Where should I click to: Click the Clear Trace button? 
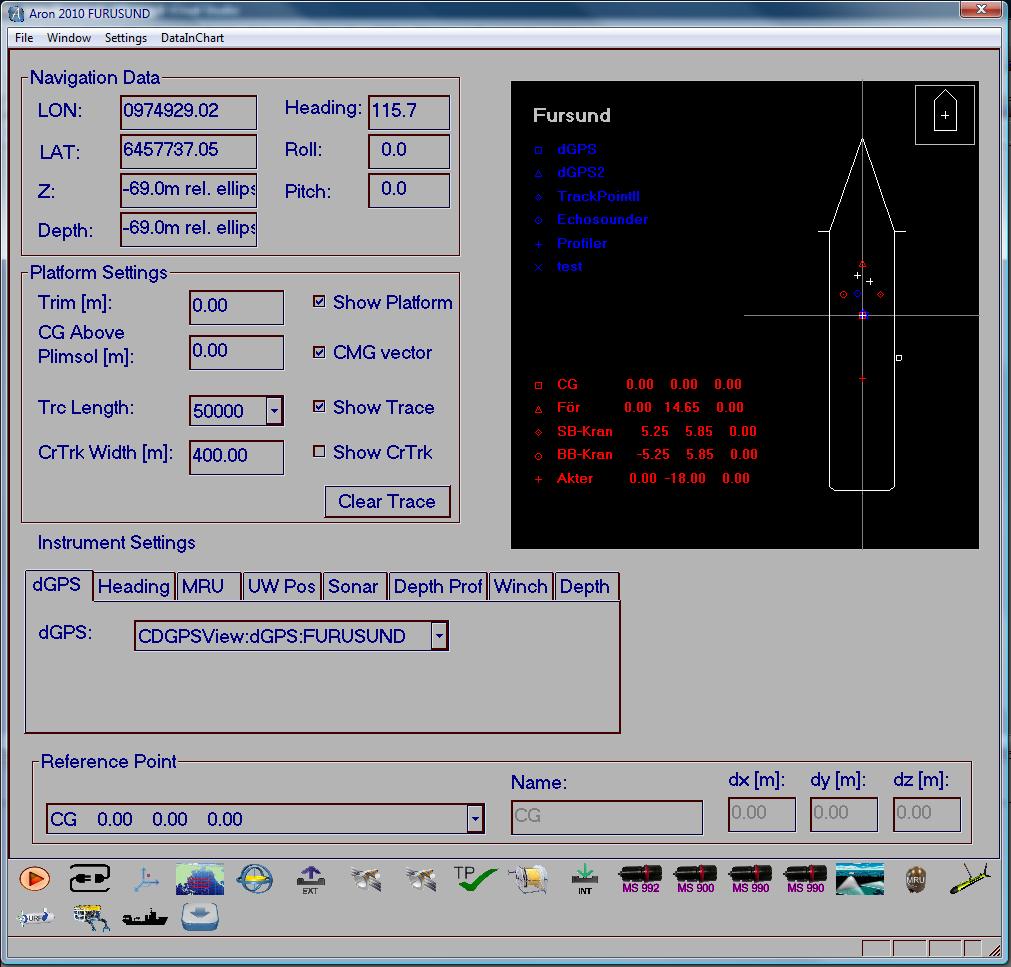387,502
